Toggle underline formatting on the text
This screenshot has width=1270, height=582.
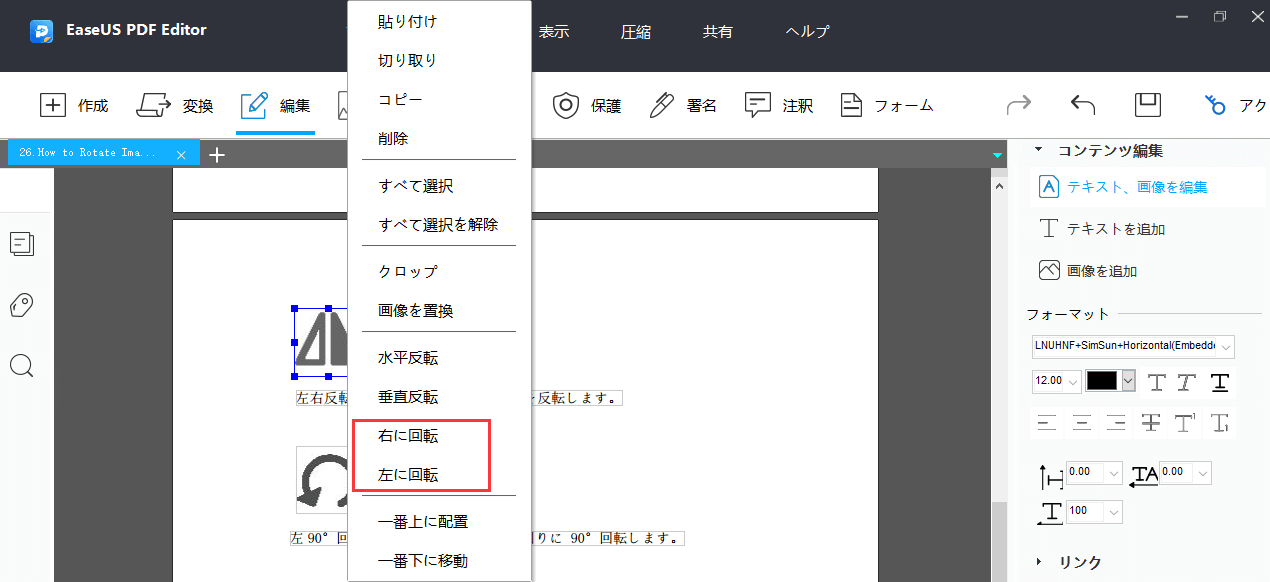coord(1219,382)
